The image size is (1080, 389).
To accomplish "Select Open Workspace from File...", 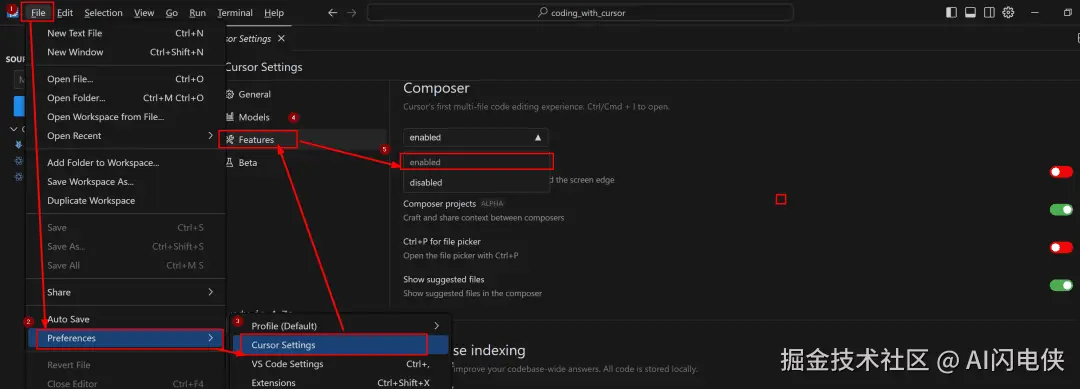I will pos(126,116).
